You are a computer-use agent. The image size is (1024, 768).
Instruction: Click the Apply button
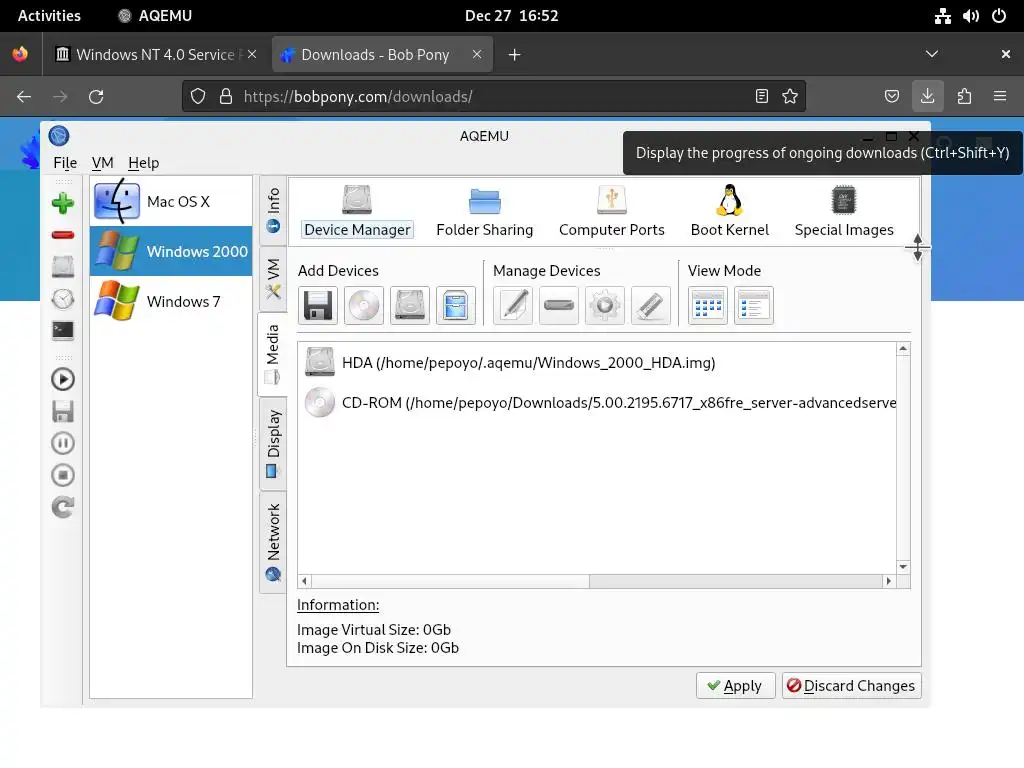(x=735, y=686)
